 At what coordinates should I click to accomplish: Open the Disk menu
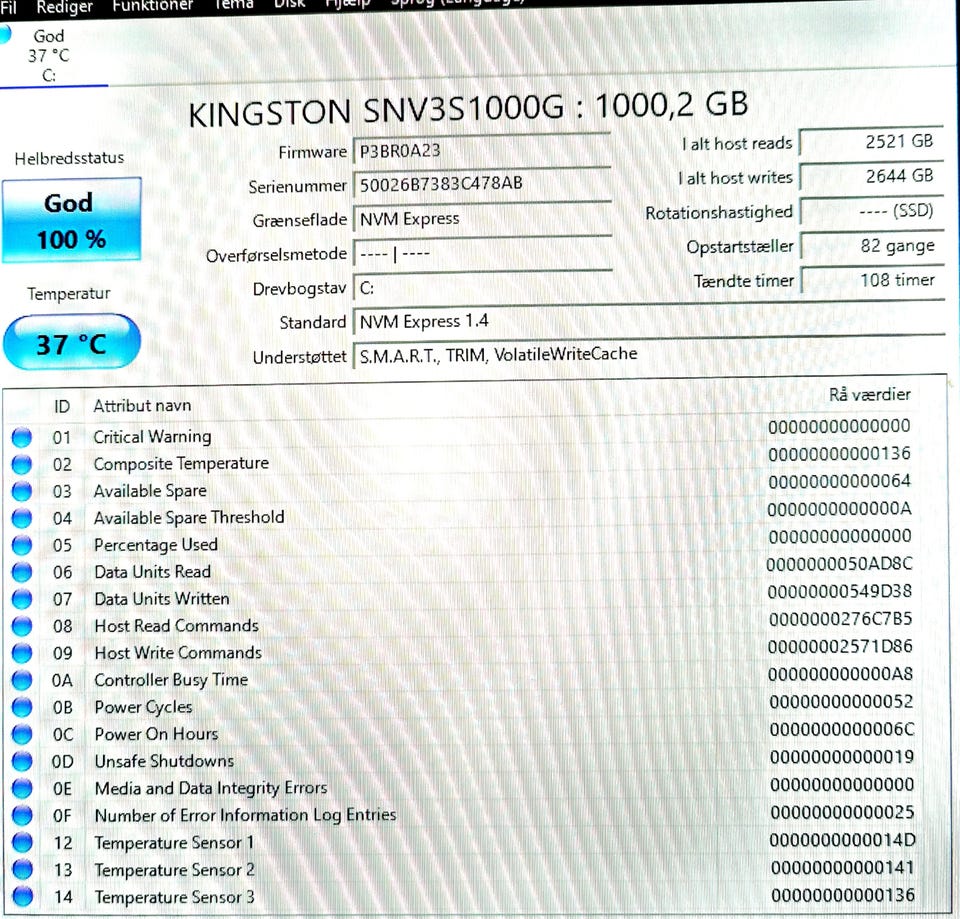289,4
